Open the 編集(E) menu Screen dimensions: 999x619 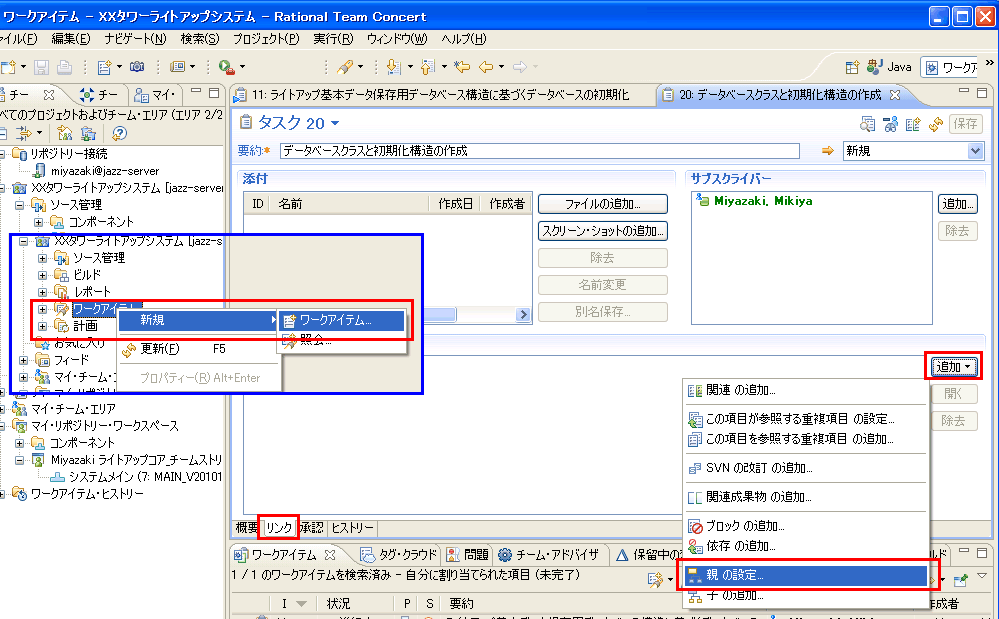coord(71,39)
